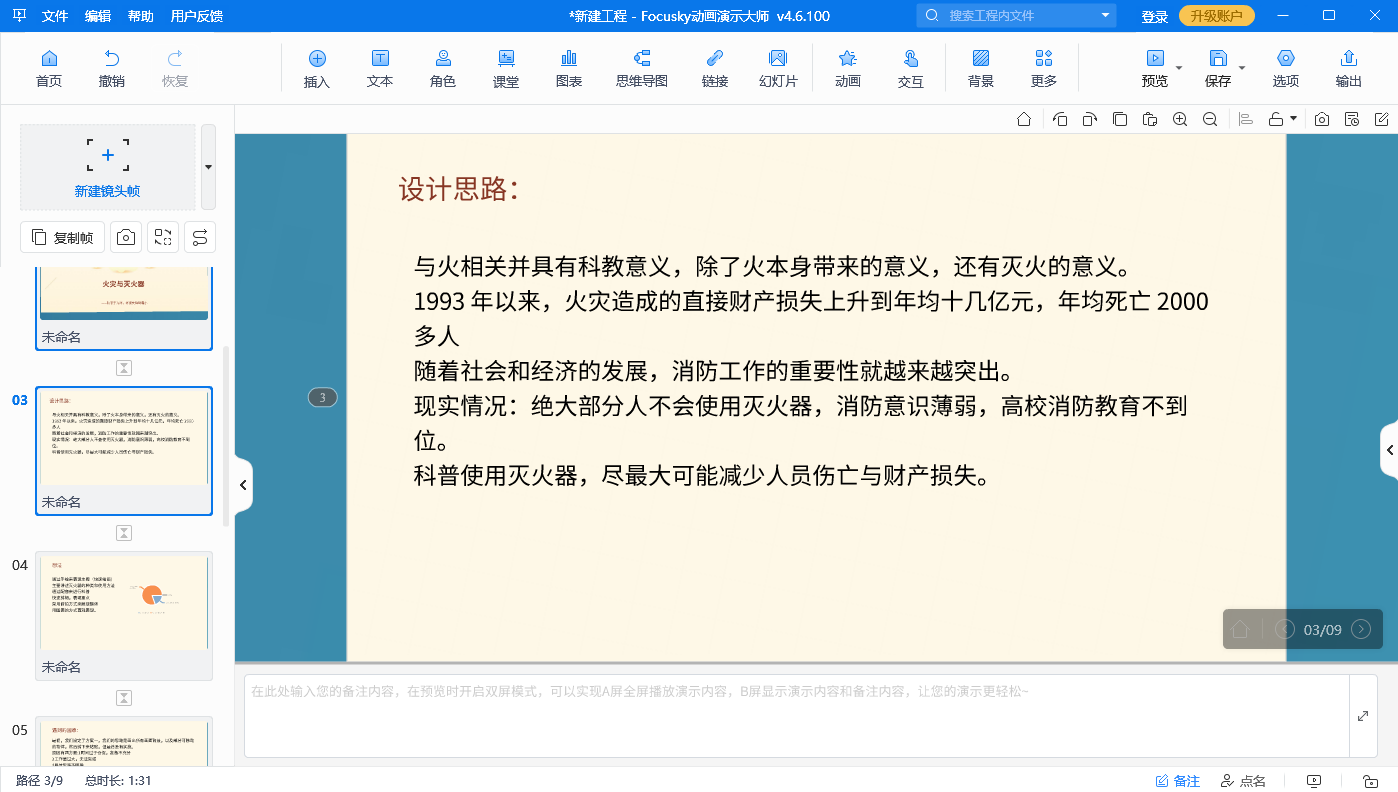
Task: Expand the preview dropdown arrow
Action: click(1179, 68)
